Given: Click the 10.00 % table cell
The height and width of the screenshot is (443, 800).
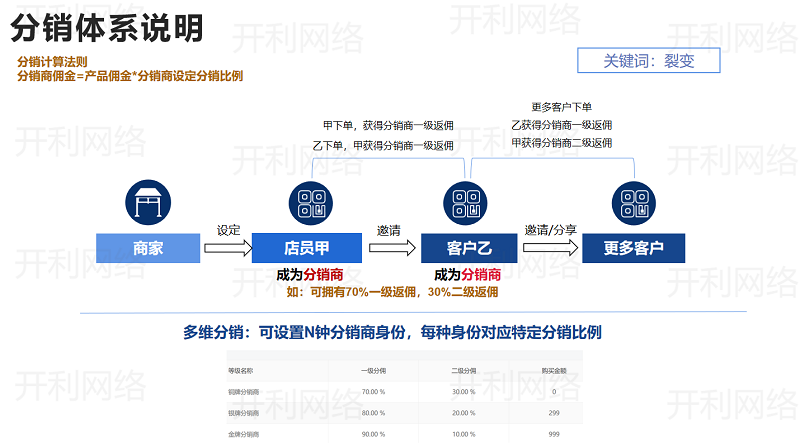Looking at the screenshot, I should click(x=463, y=434).
